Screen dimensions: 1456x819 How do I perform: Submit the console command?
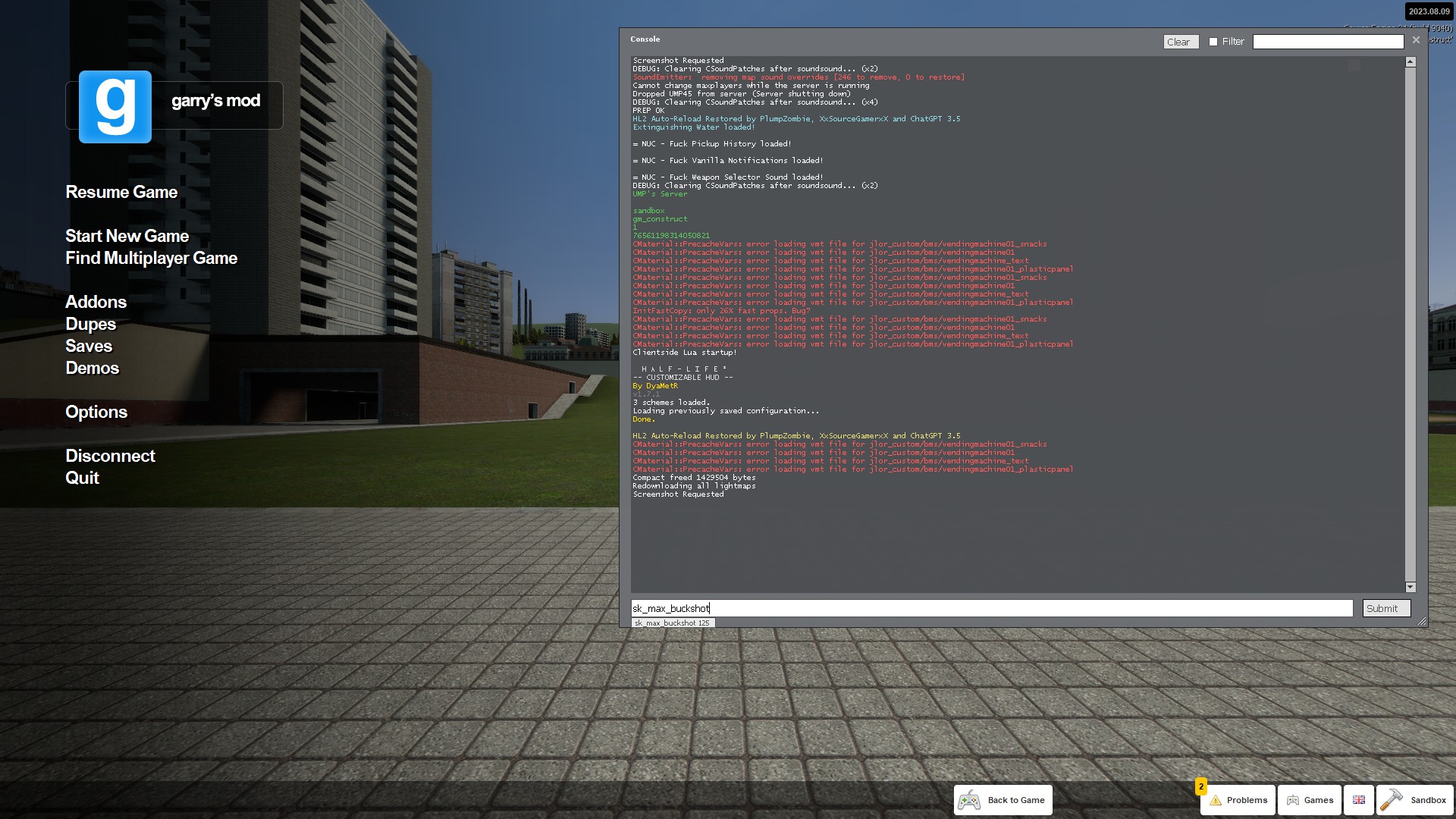1385,608
